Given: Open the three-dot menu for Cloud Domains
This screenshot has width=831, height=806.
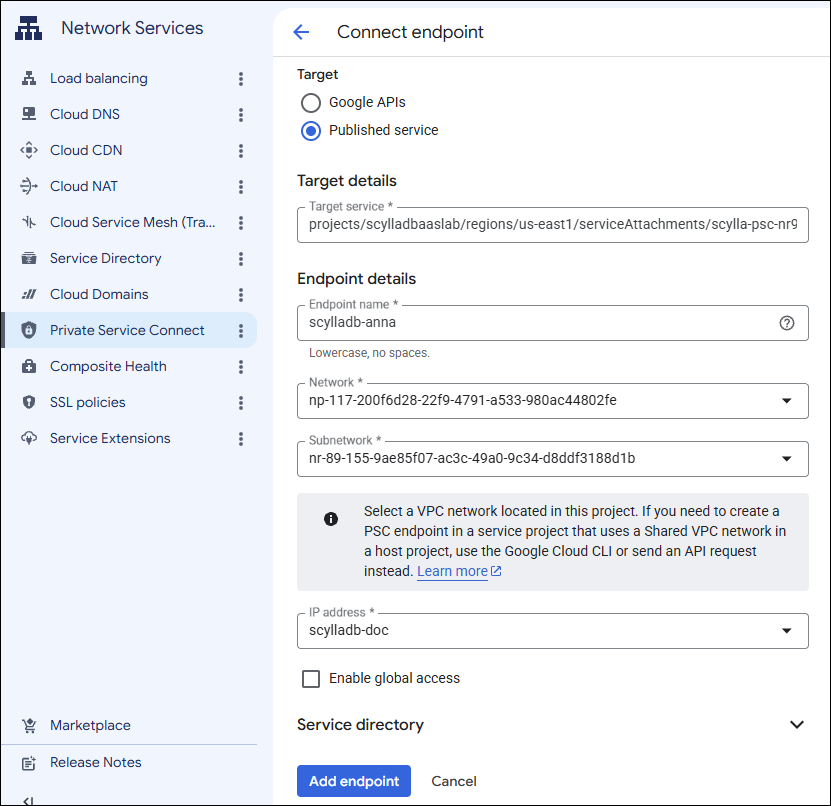Looking at the screenshot, I should (x=241, y=295).
